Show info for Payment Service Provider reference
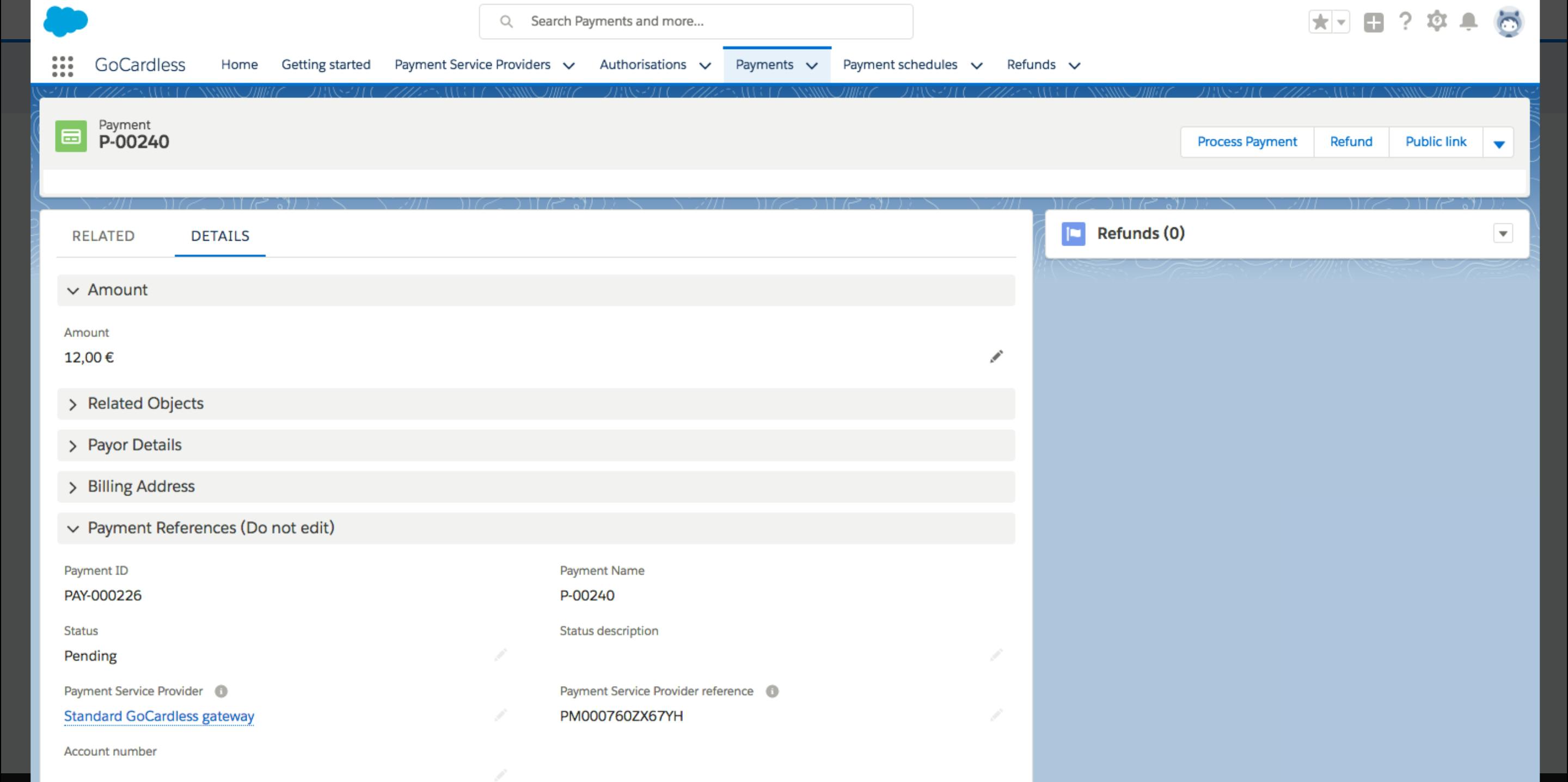 point(772,691)
